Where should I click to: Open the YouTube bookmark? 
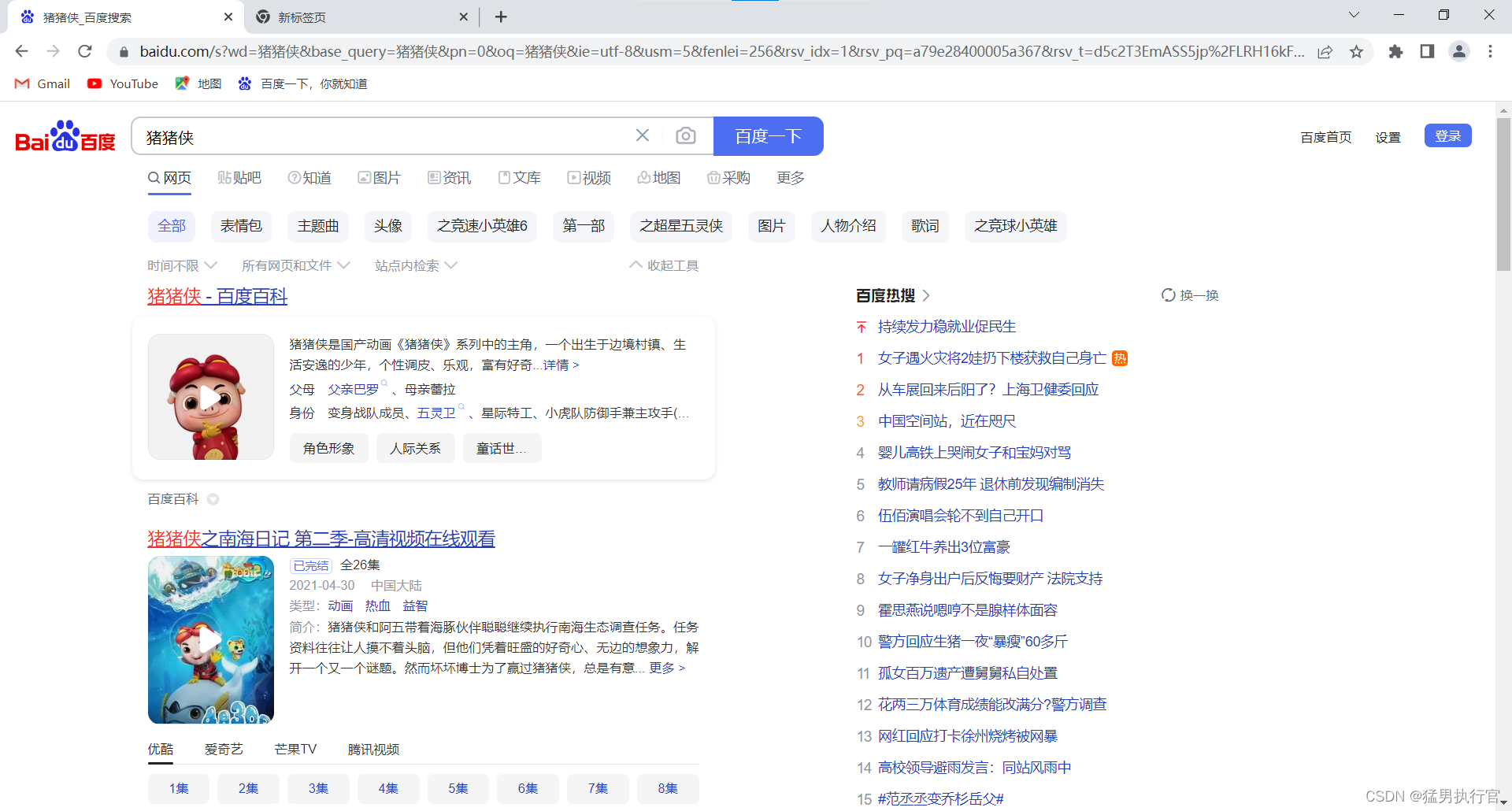pyautogui.click(x=123, y=83)
